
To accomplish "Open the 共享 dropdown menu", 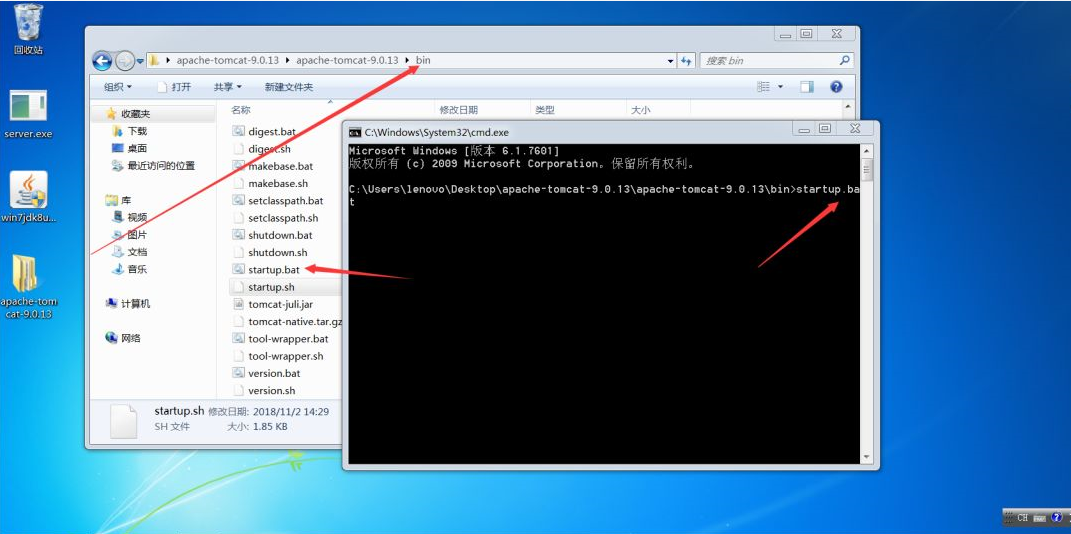I will [x=227, y=87].
